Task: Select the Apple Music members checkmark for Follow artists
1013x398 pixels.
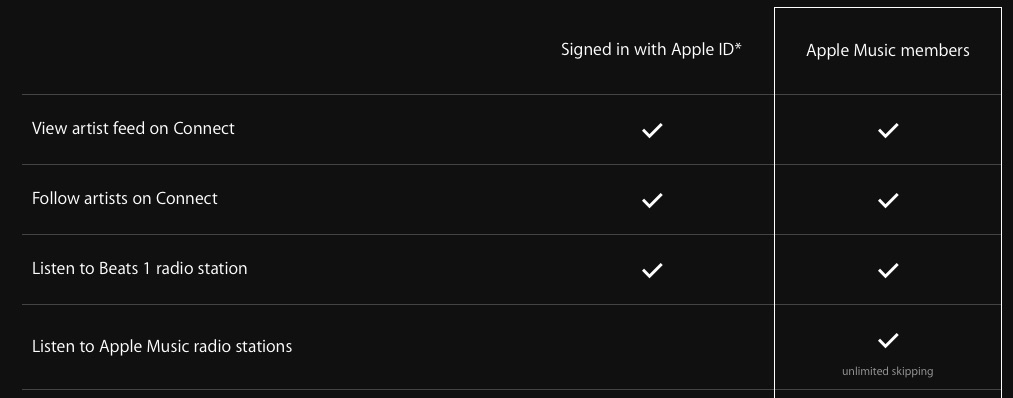Action: [x=888, y=200]
